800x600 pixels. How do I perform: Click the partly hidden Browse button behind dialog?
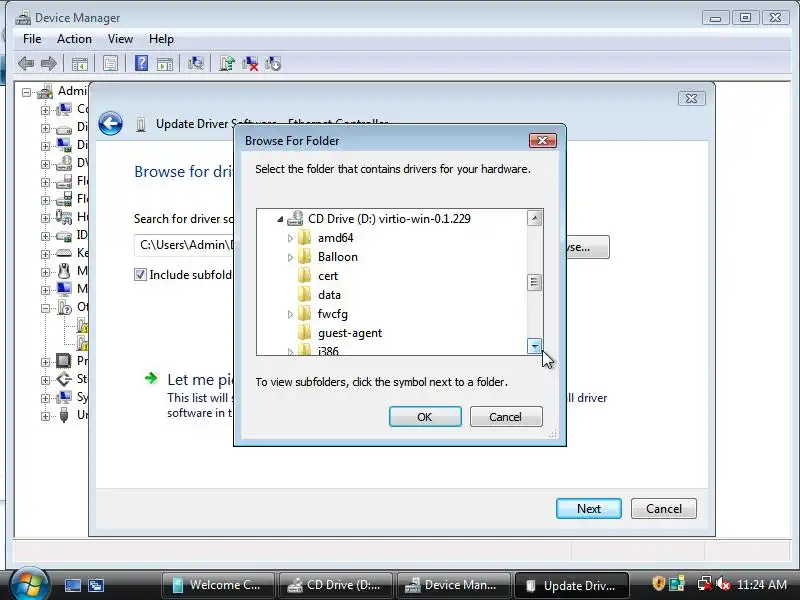(588, 247)
